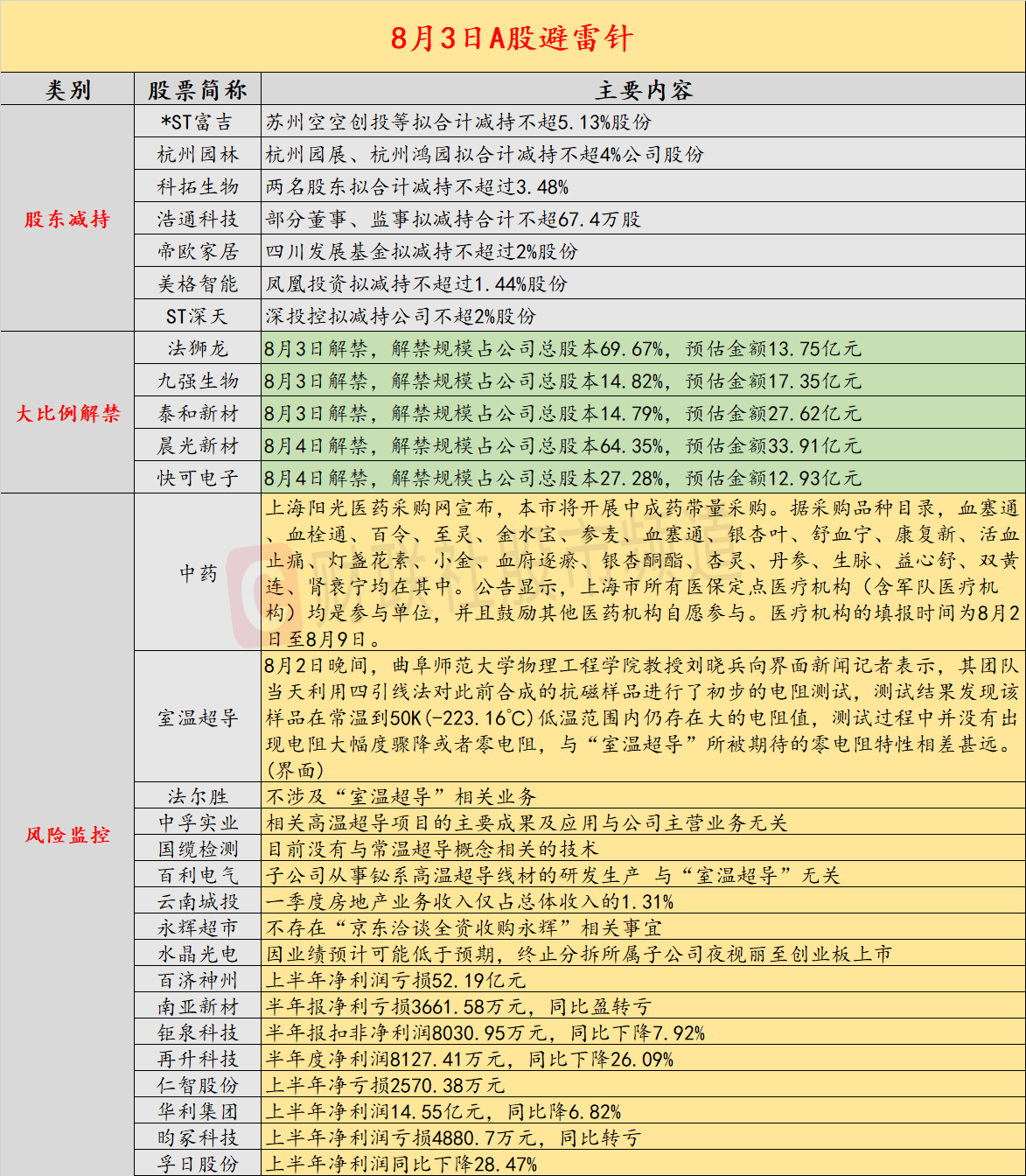Click 两名股东拟合计减持不超过3.48% text
The image size is (1026, 1176).
click(417, 187)
